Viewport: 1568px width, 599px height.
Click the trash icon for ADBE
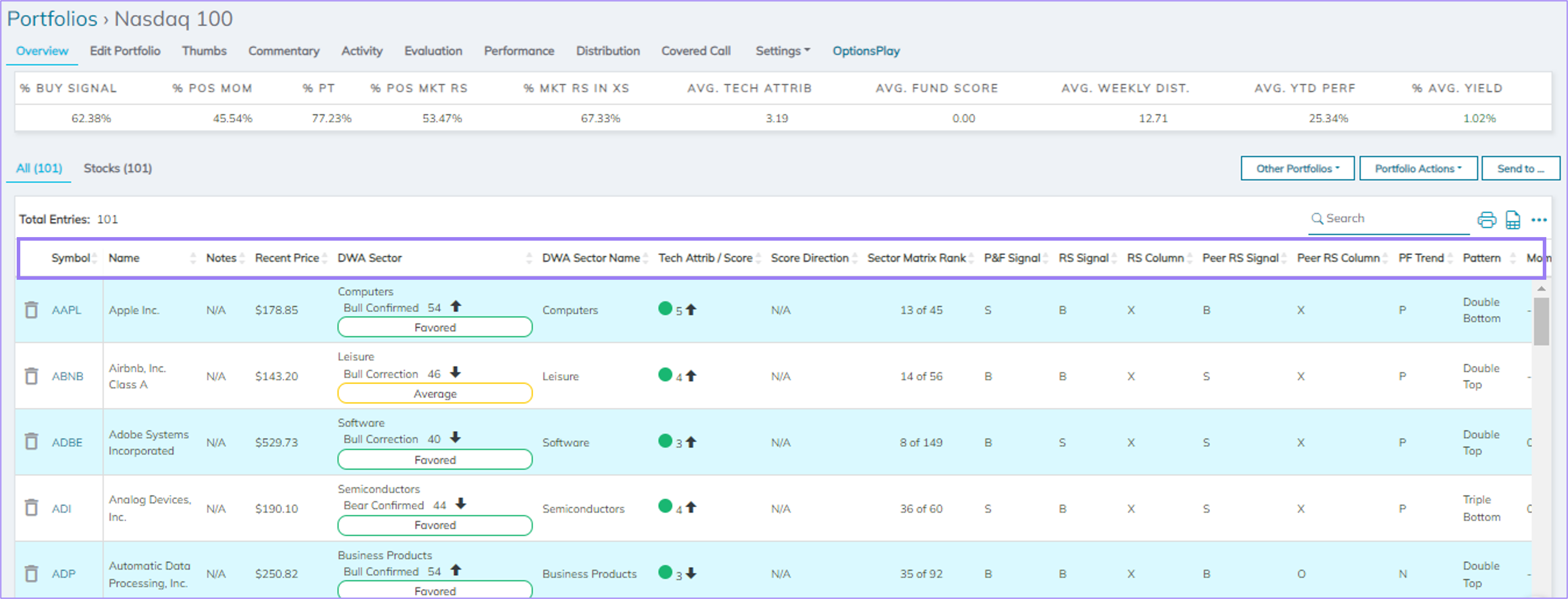pos(31,442)
